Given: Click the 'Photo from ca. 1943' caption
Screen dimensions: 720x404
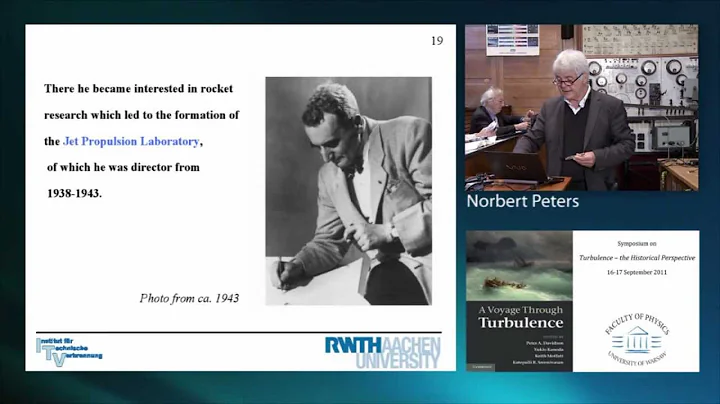Looking at the screenshot, I should click(x=189, y=298).
